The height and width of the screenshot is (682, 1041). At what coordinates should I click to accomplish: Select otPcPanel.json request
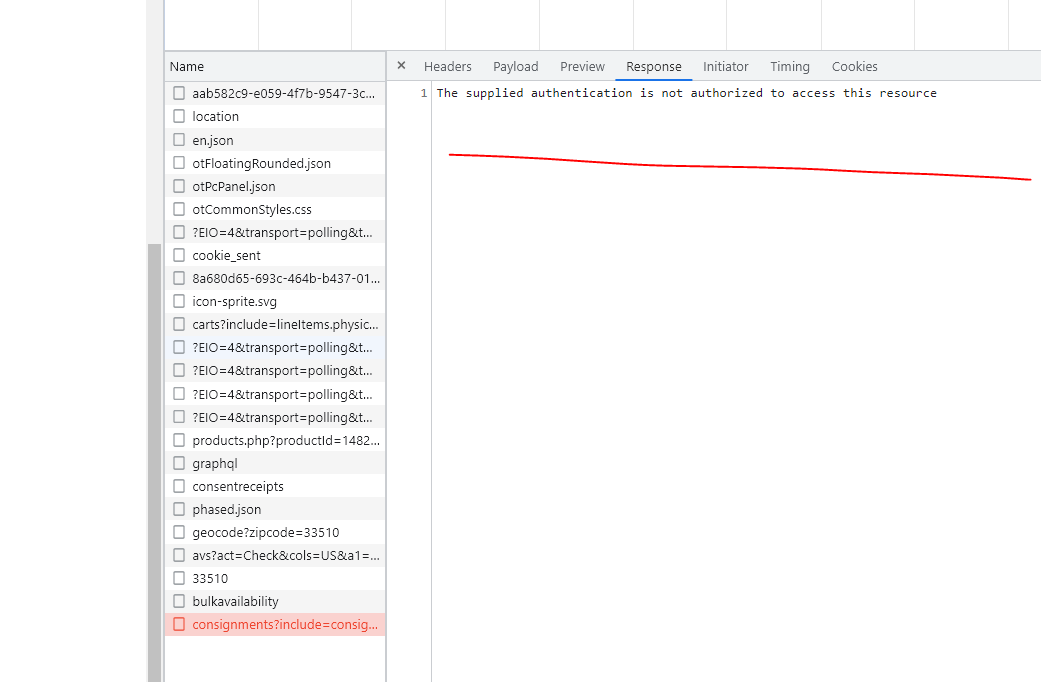point(275,187)
